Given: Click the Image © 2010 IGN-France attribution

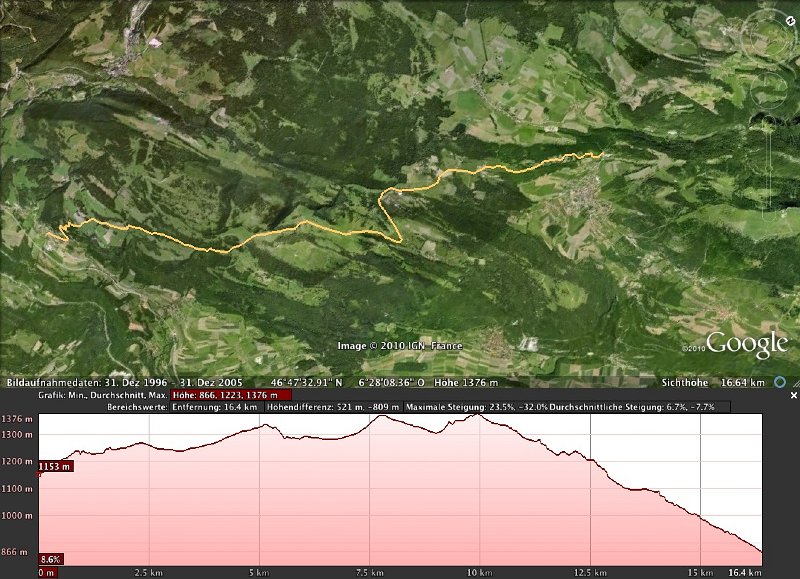Looking at the screenshot, I should coord(400,346).
